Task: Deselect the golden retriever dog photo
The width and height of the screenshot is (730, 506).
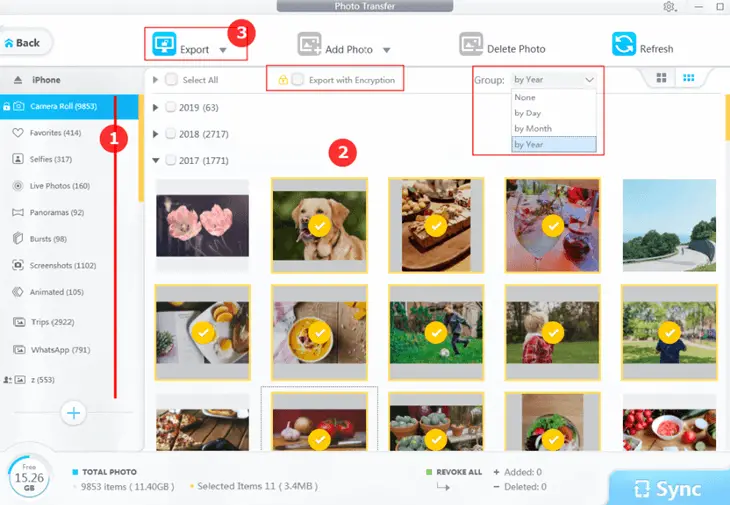Action: tap(319, 226)
